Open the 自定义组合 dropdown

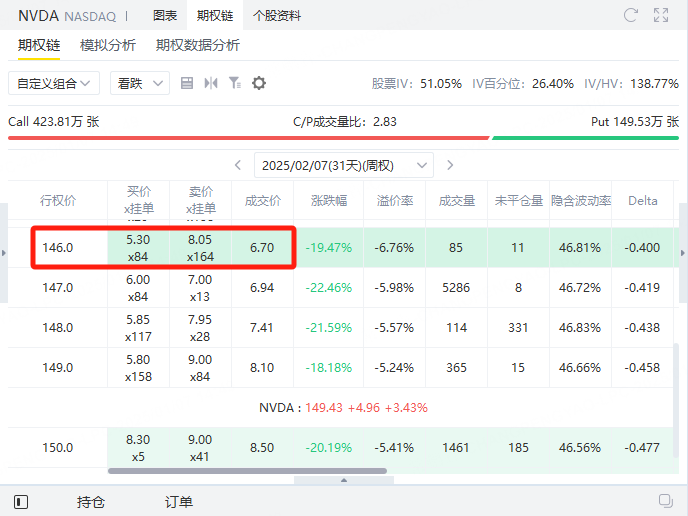(54, 83)
